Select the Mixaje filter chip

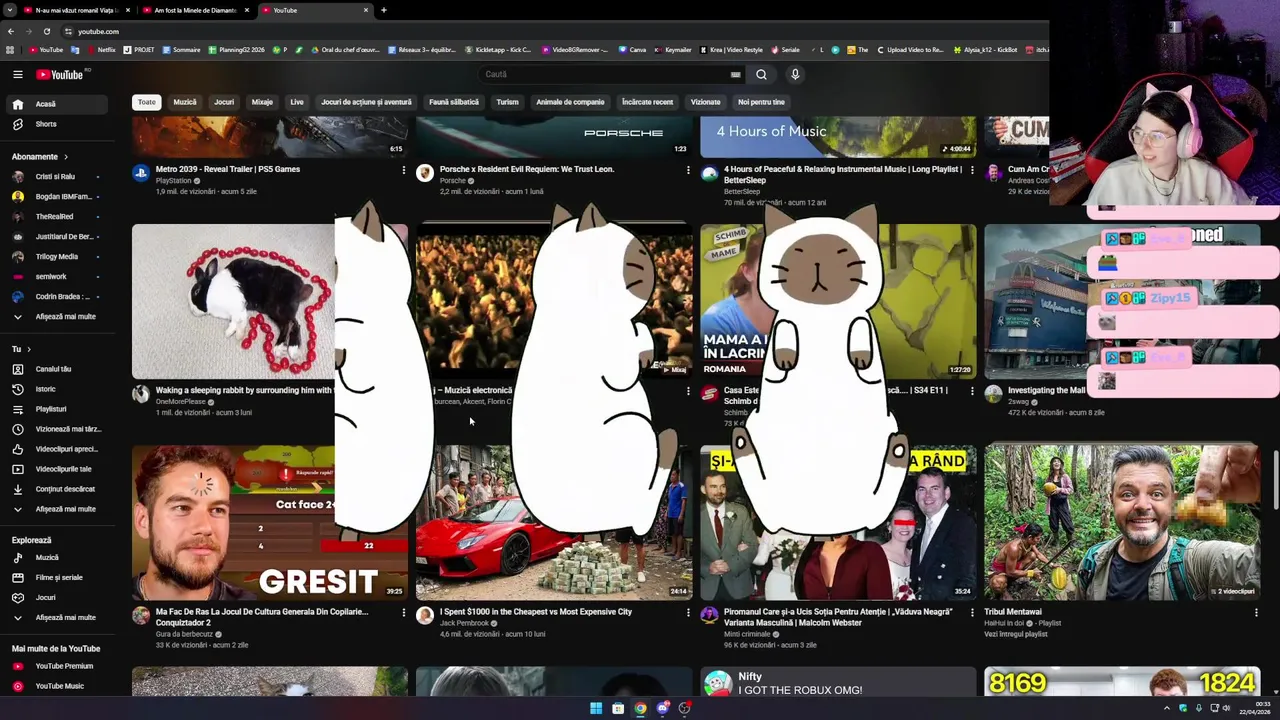click(x=262, y=102)
